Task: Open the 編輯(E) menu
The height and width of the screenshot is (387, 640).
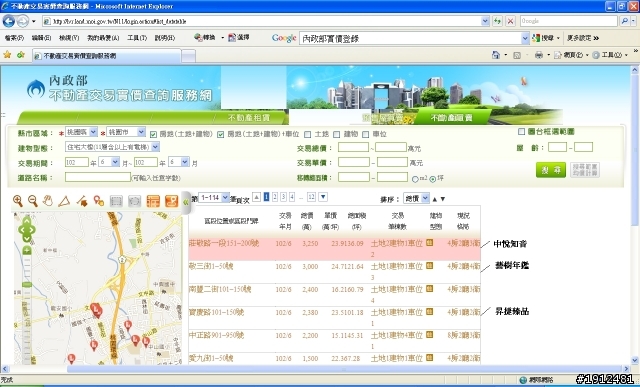Action: 41,38
